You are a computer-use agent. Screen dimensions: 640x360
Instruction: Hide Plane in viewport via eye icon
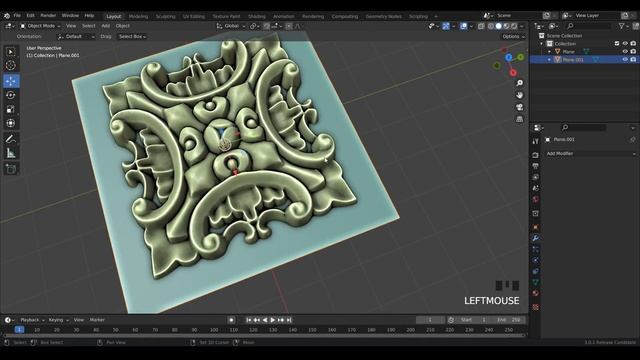coord(625,51)
